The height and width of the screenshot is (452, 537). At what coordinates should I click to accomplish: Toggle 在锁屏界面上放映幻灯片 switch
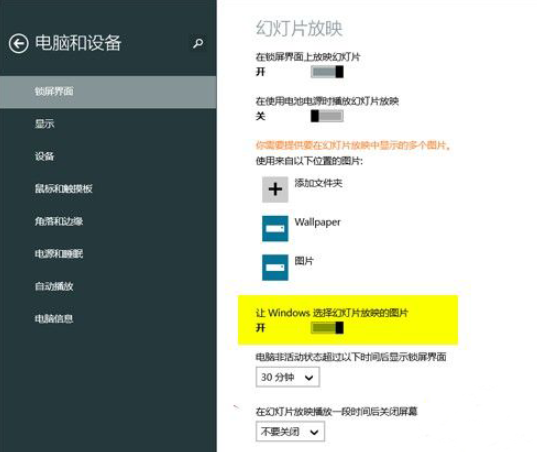point(327,72)
